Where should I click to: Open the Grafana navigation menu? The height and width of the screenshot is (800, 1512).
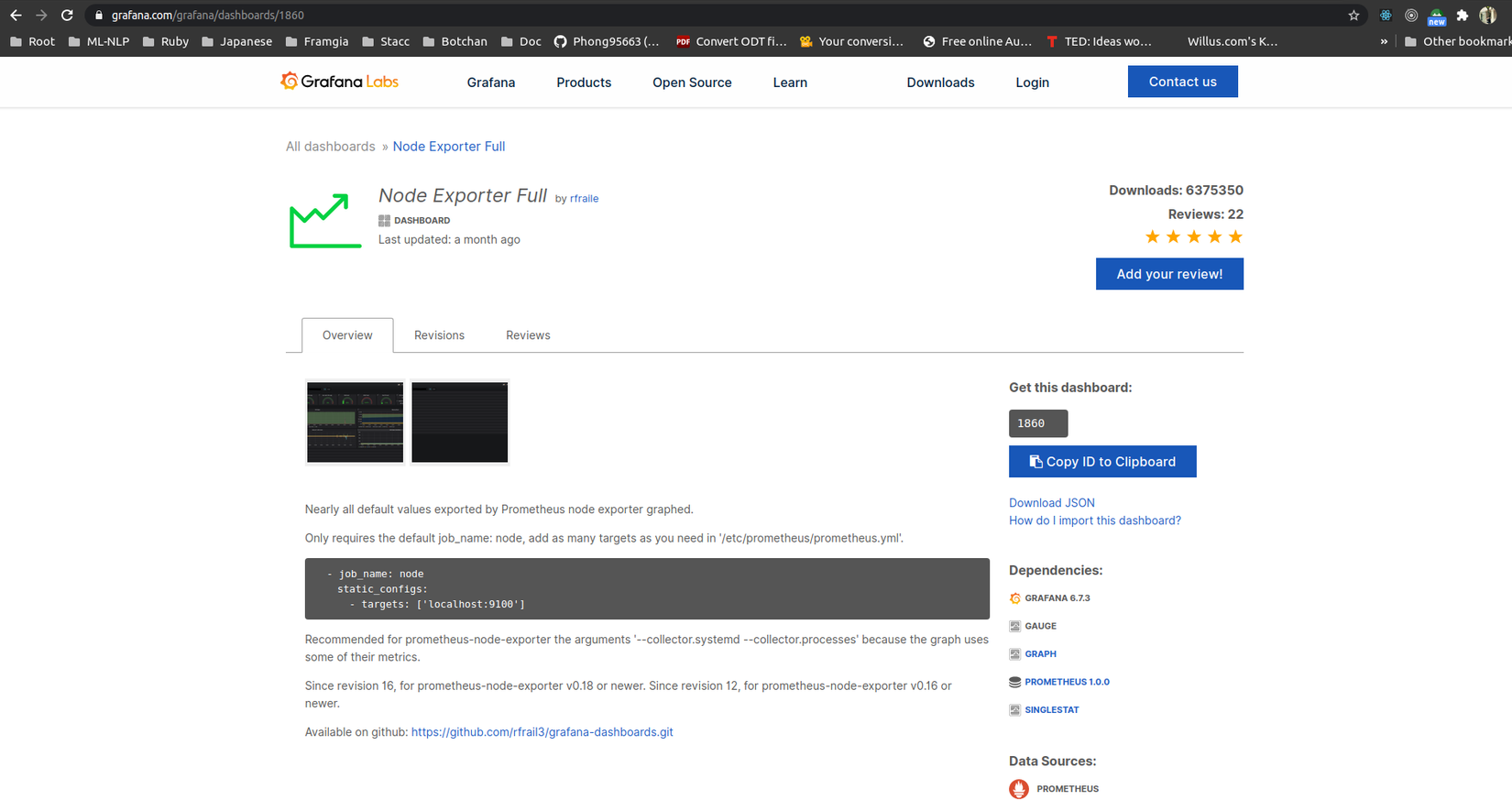(491, 82)
